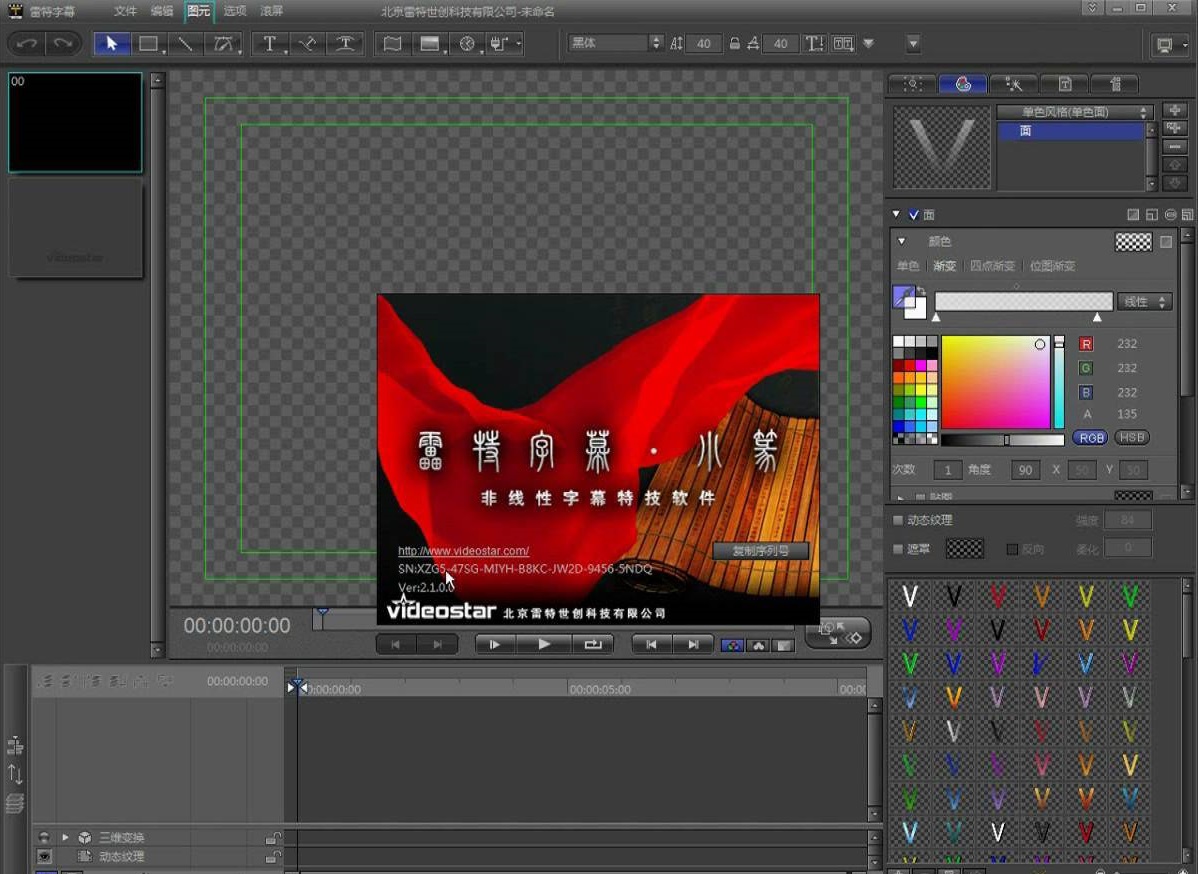
Task: Click the minus button beside style list
Action: (x=1175, y=146)
